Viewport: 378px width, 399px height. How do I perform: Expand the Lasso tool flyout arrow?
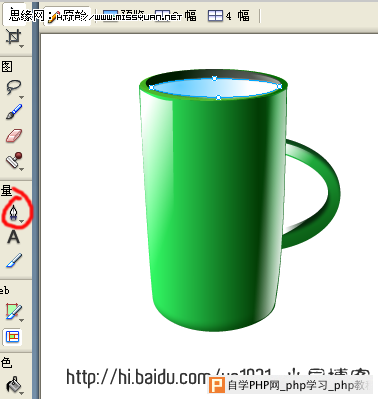tap(22, 97)
